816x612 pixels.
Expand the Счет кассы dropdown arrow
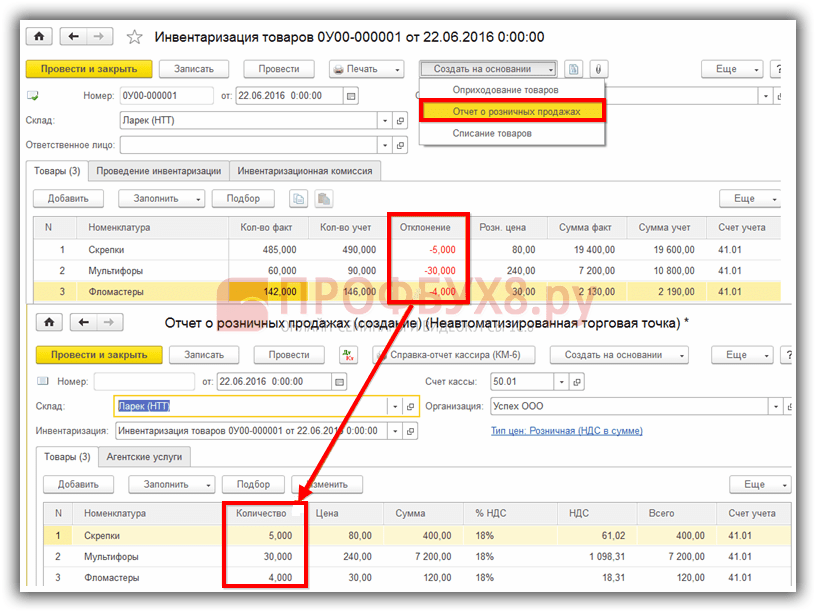point(562,381)
